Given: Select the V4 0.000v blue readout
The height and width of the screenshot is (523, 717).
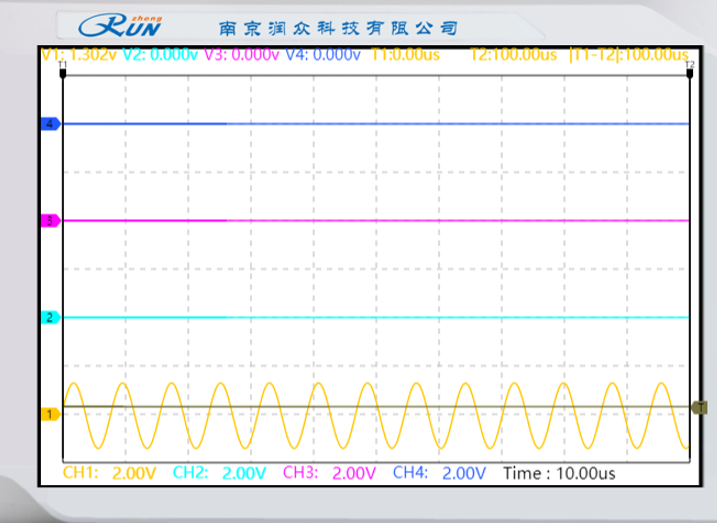Looking at the screenshot, I should click(x=323, y=54).
